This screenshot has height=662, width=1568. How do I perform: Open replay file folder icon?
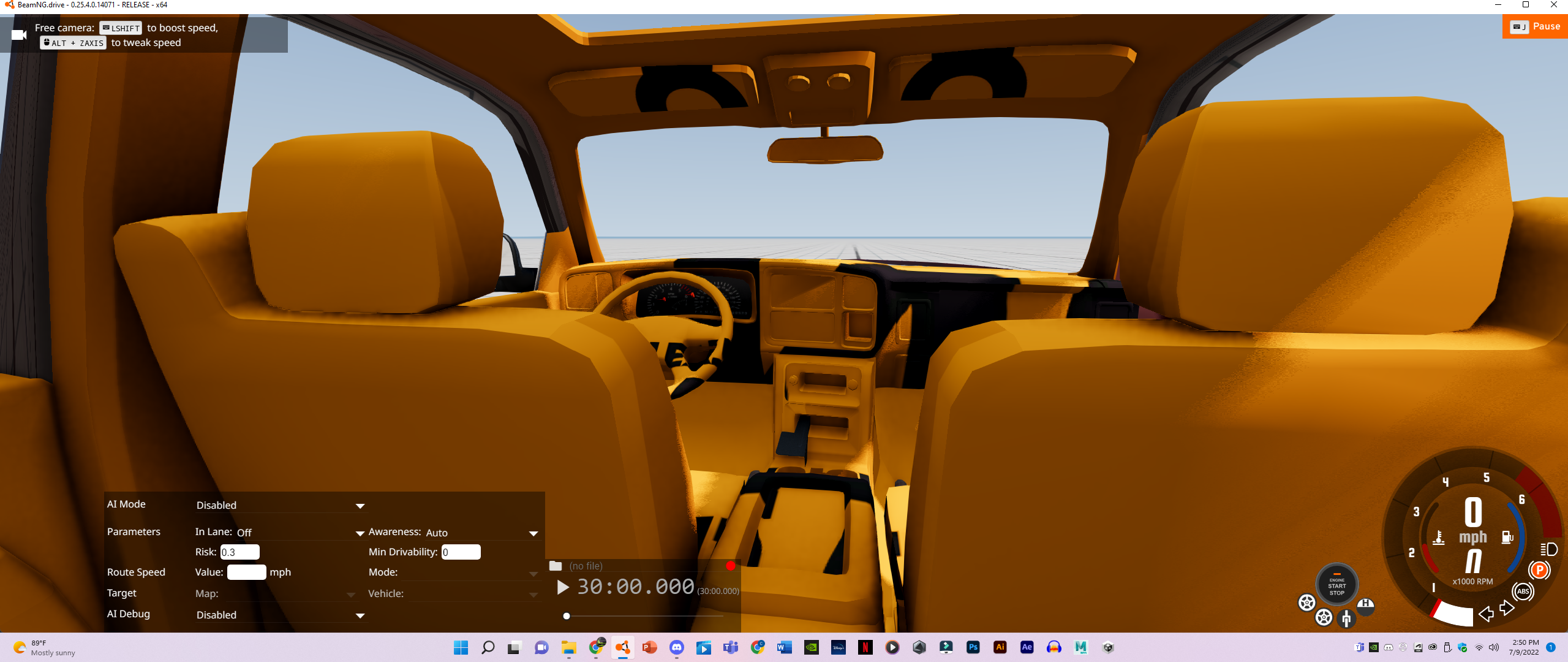pos(556,566)
